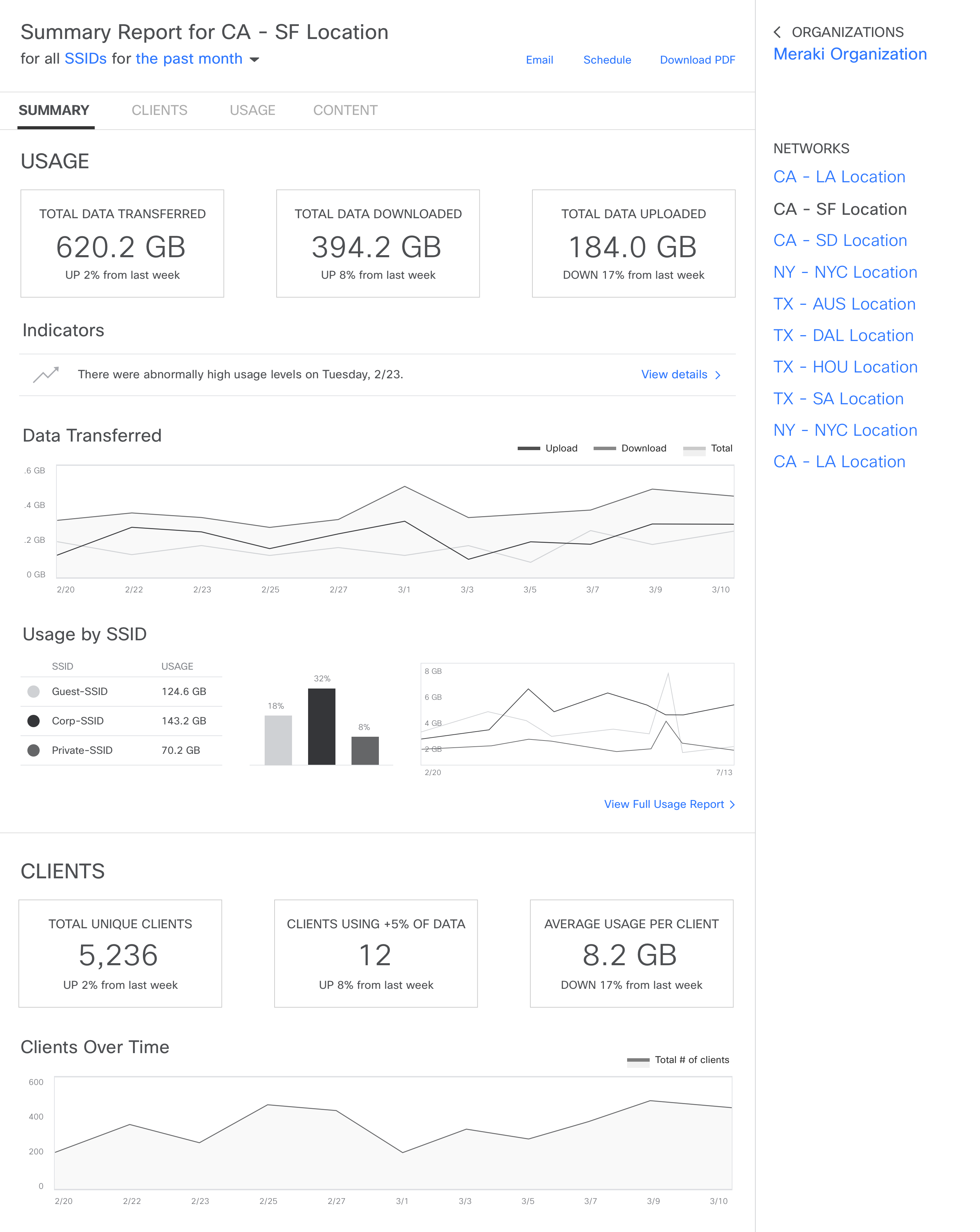The height and width of the screenshot is (1232, 980).
Task: Open the SSIDs filter selector
Action: pos(86,59)
